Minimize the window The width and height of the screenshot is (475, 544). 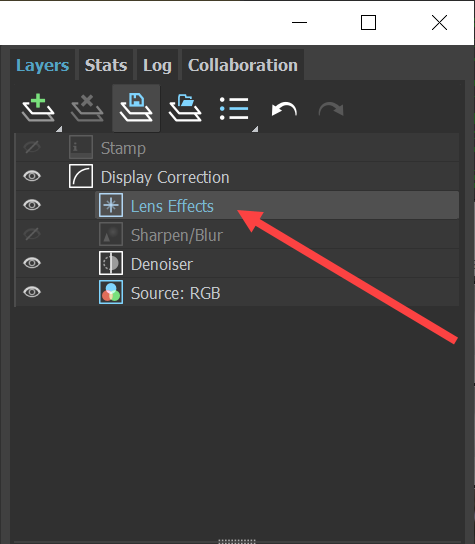point(299,23)
